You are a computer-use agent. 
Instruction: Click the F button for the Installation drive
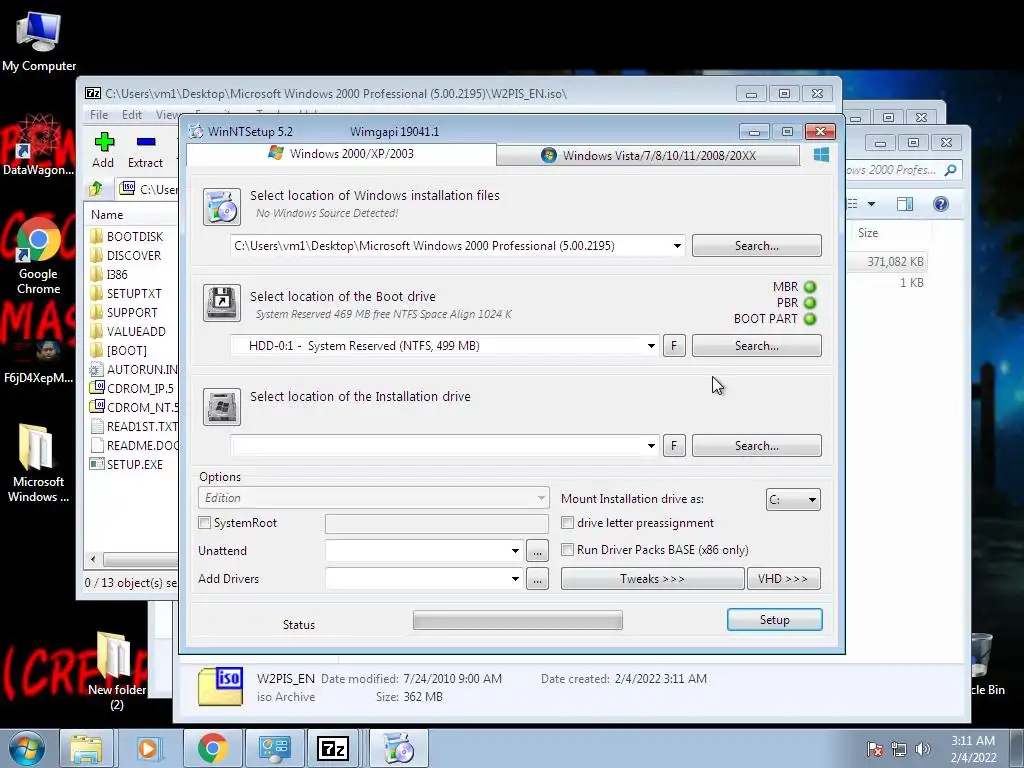click(674, 446)
